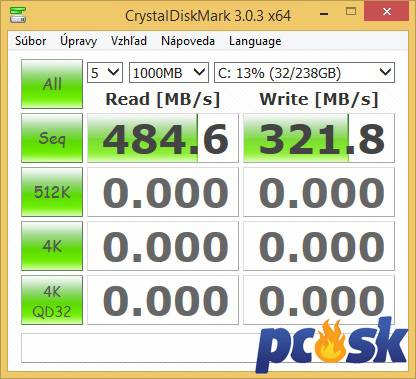This screenshot has height=379, width=416.
Task: Minimize the CrystalDiskMark window
Action: [x=324, y=13]
